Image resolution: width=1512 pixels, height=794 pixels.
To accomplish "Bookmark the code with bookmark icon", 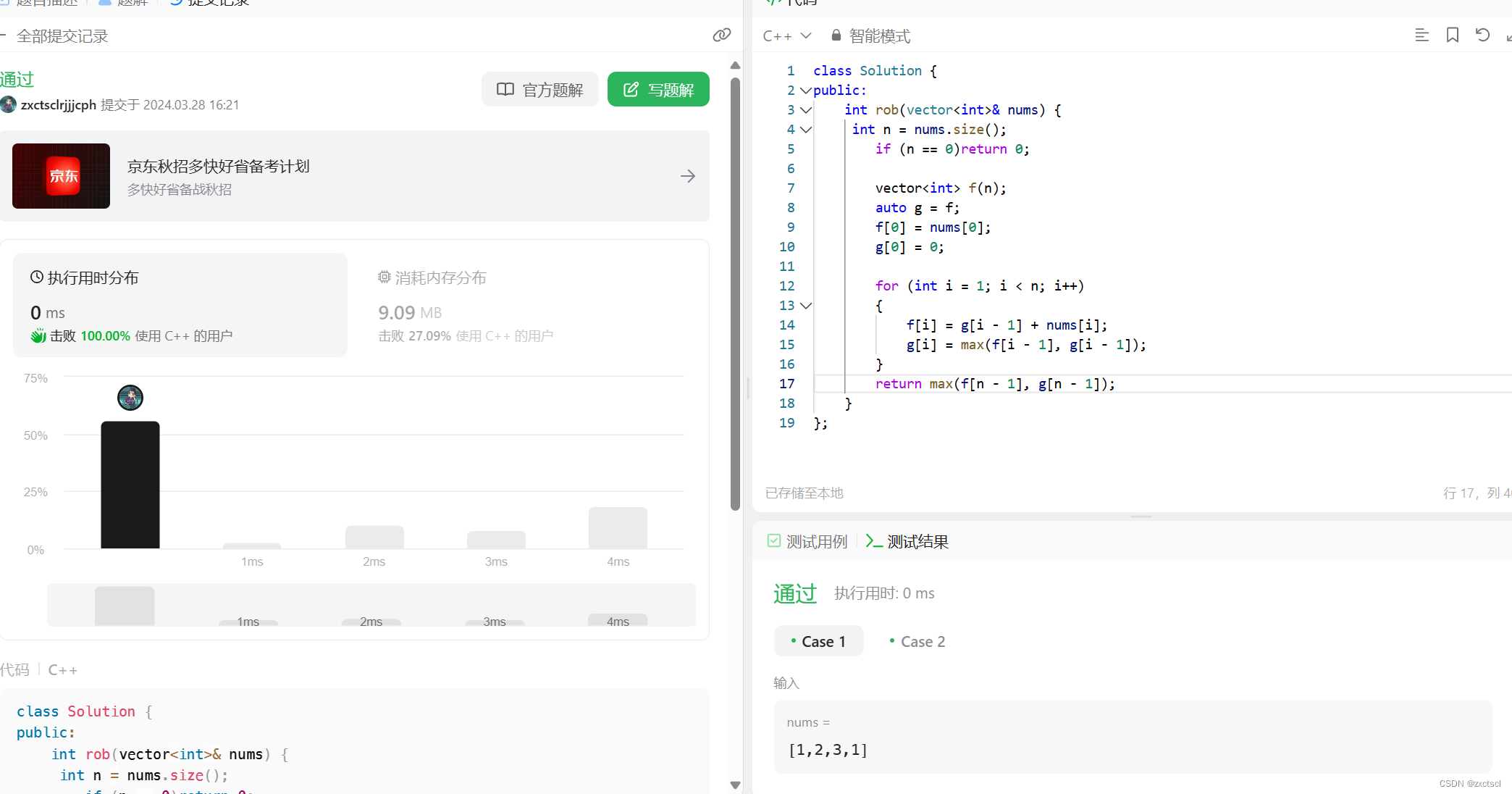I will (x=1453, y=35).
